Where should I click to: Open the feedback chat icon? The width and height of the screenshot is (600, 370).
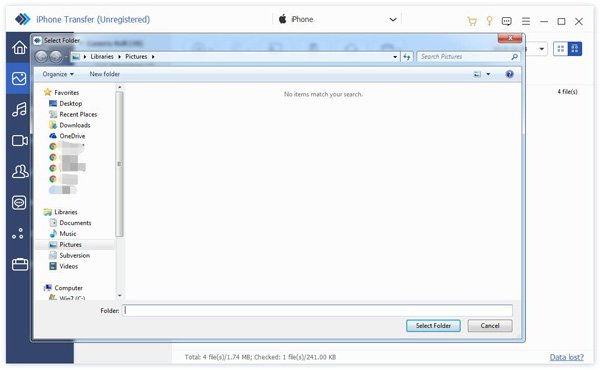tap(507, 21)
